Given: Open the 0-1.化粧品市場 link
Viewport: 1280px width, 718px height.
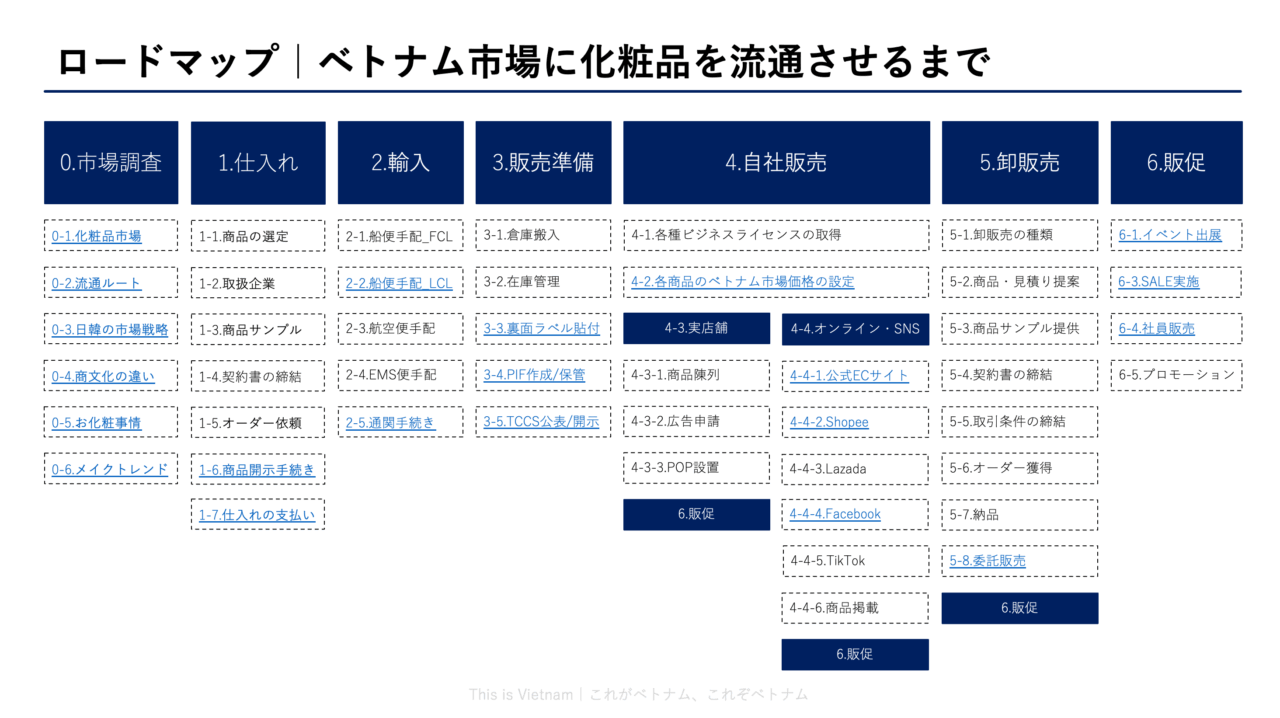Looking at the screenshot, I should click(x=97, y=235).
